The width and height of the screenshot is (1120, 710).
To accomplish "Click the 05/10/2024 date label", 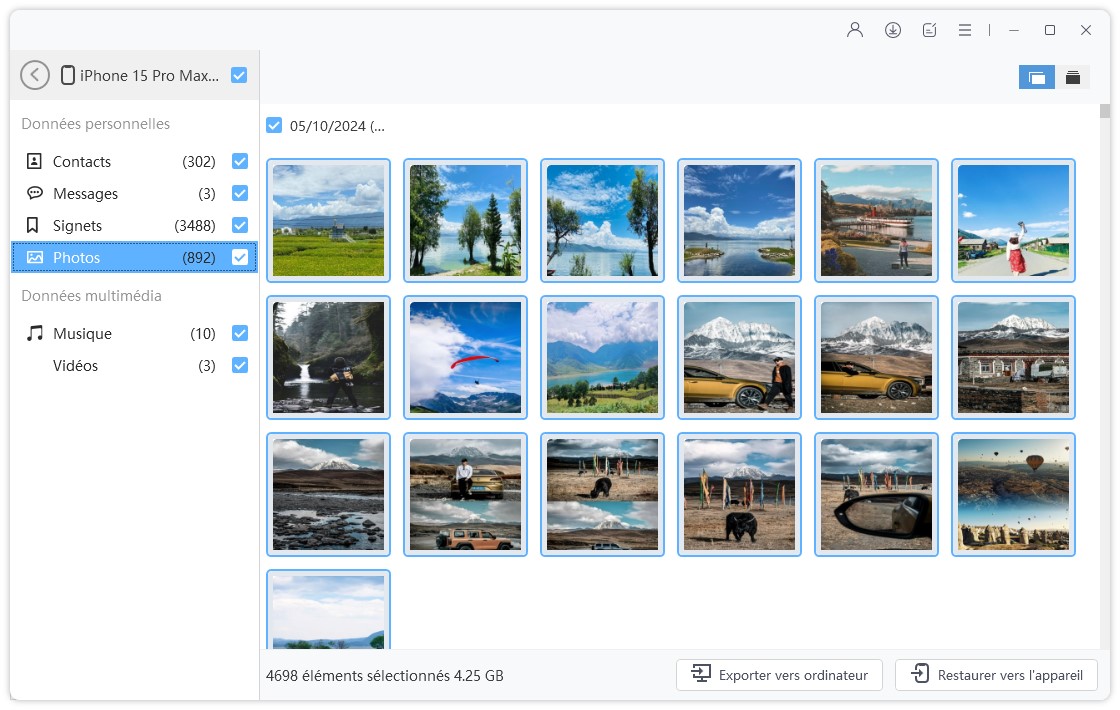I will 337,126.
